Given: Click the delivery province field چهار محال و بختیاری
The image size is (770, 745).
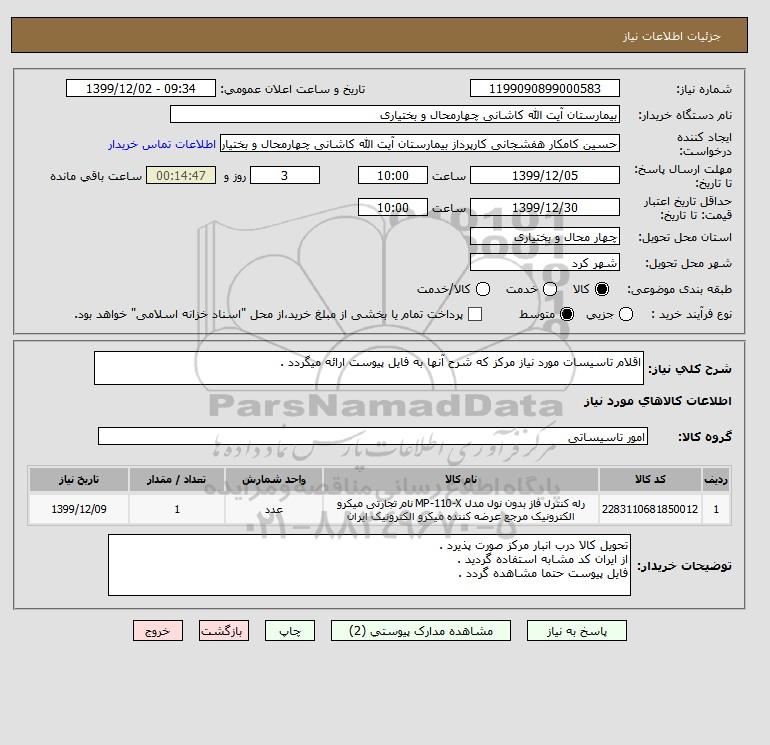Looking at the screenshot, I should (545, 237).
